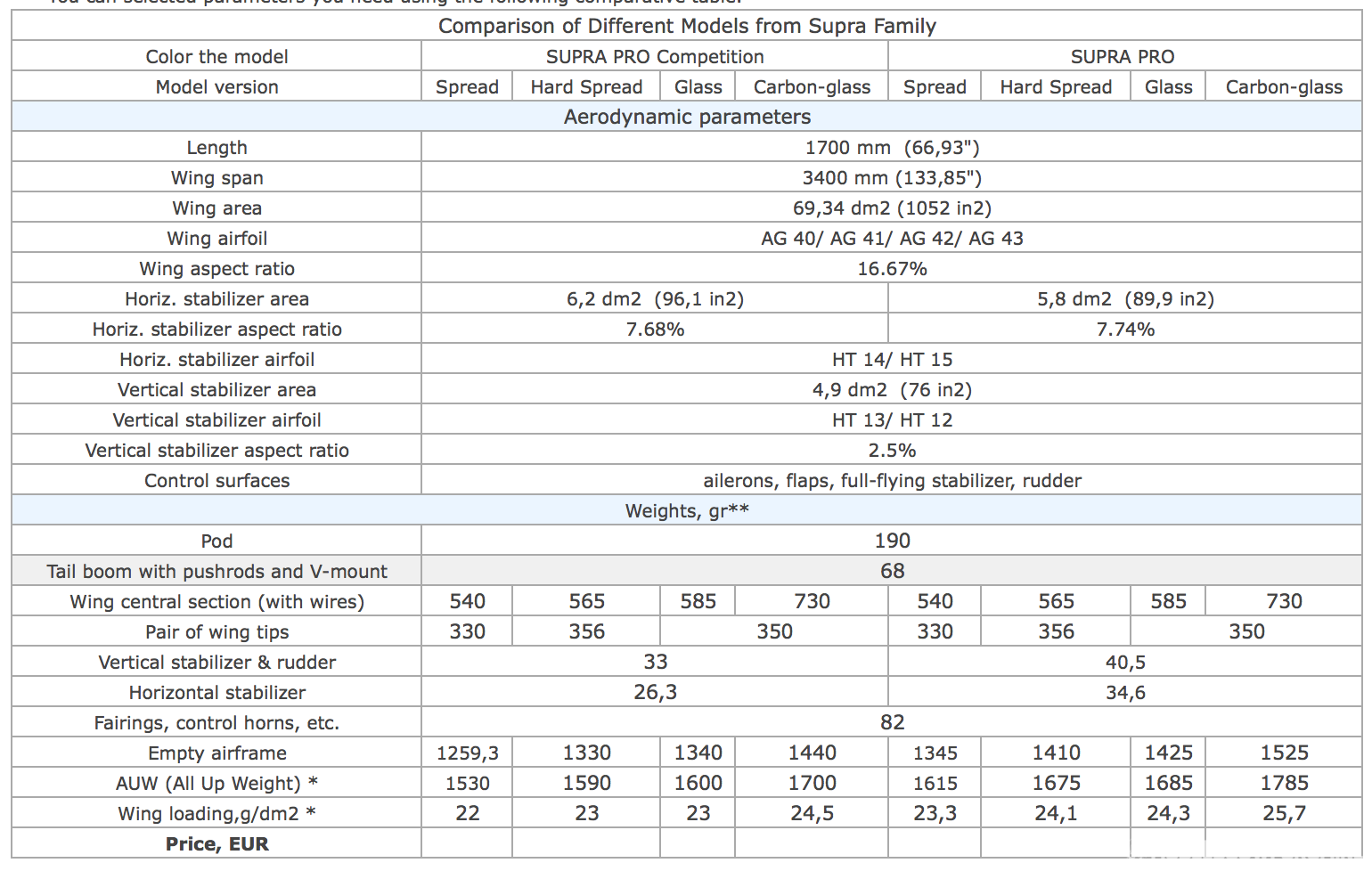
Task: Select the 'Control surfaces' row label
Action: pos(216,480)
